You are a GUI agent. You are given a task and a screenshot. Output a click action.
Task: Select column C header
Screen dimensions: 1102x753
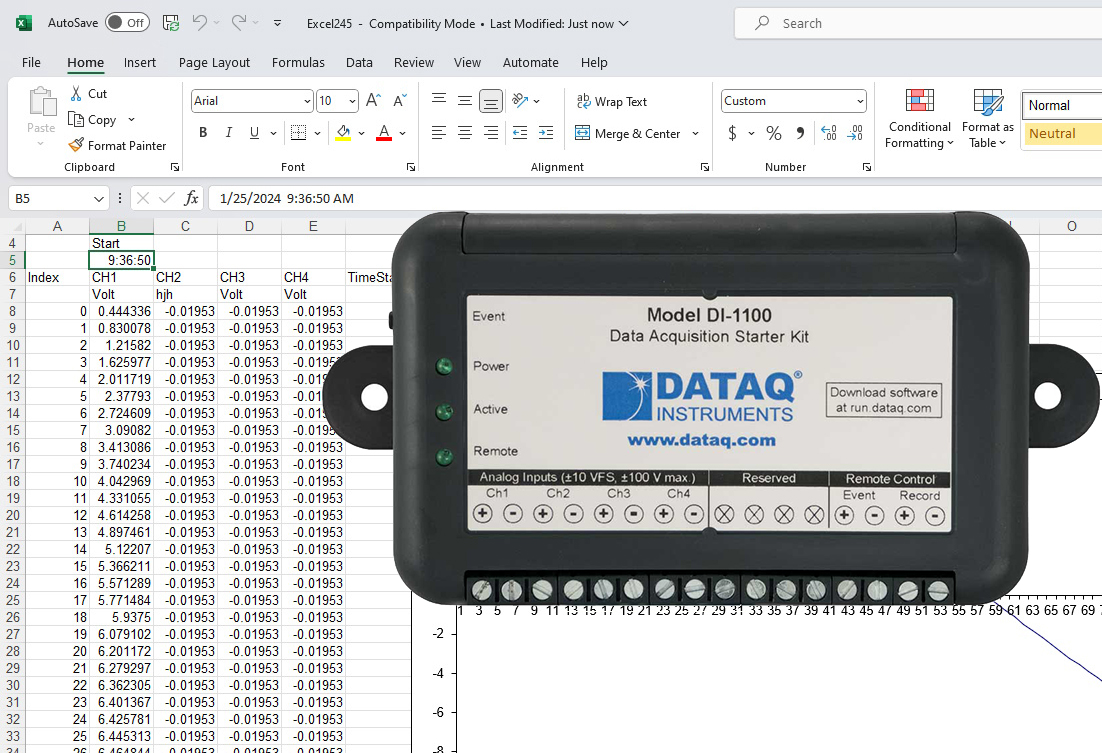[x=186, y=226]
